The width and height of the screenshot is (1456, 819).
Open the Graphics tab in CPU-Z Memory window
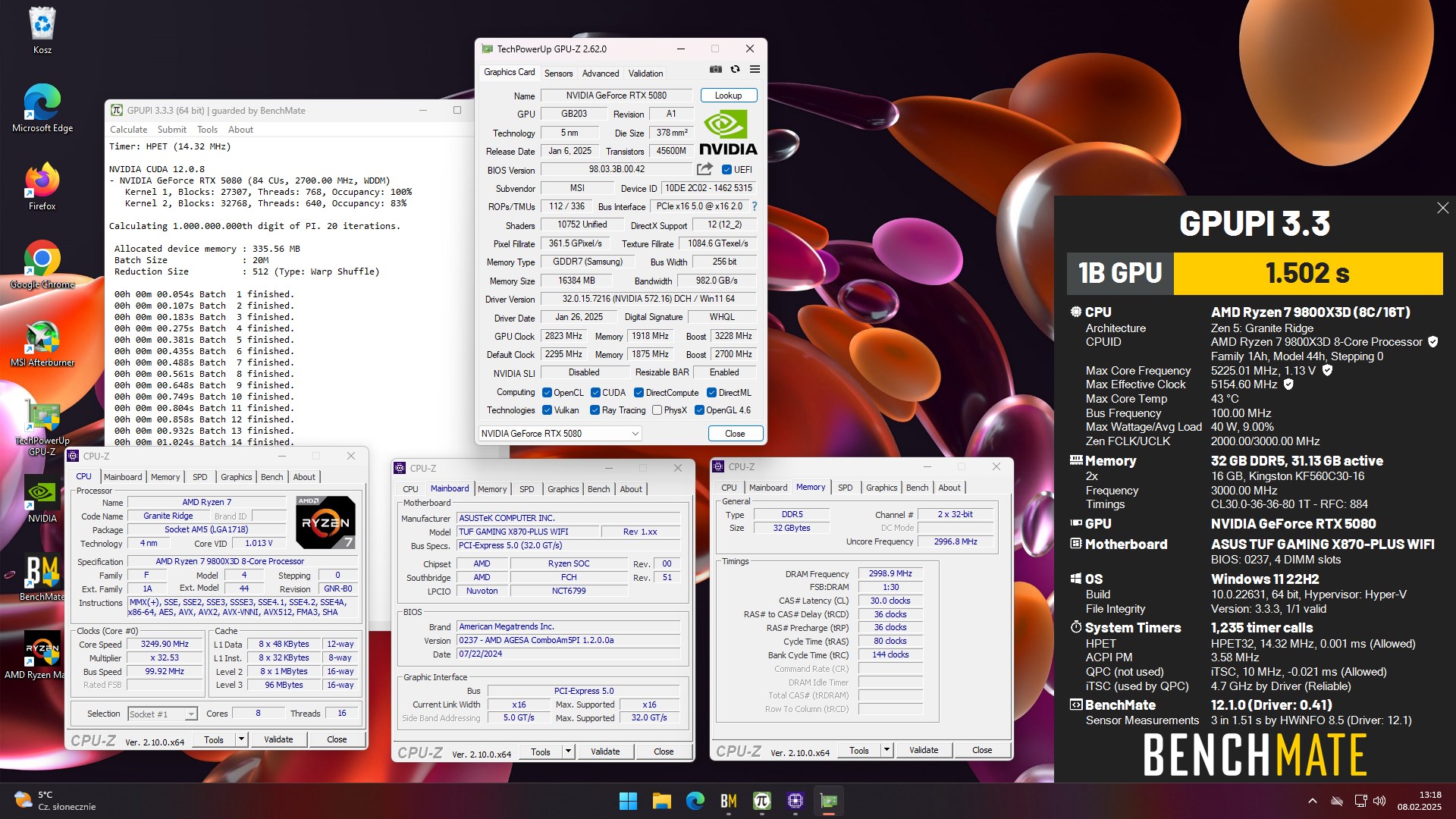pos(881,488)
